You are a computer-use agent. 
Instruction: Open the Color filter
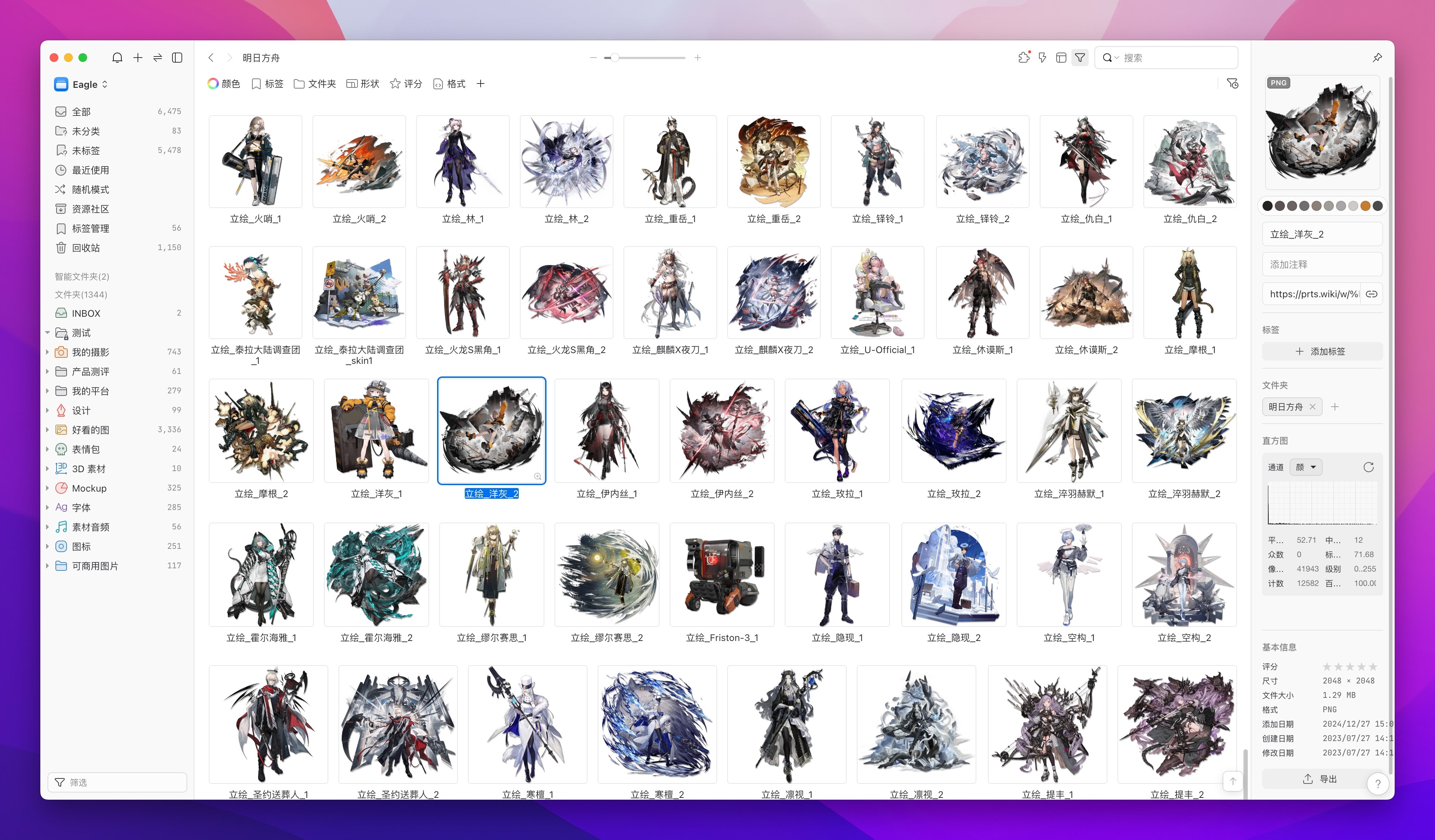tap(224, 83)
